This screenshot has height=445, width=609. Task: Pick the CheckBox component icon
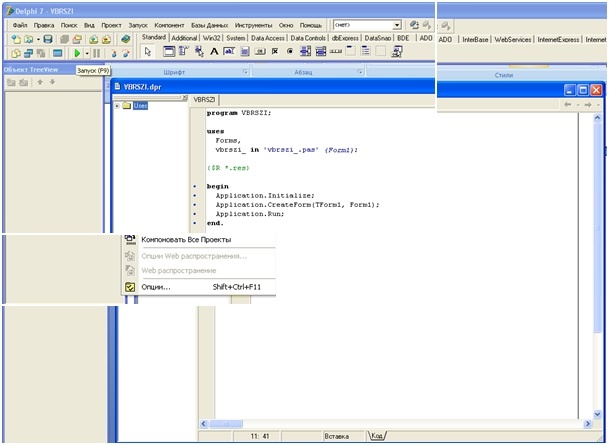[x=275, y=51]
